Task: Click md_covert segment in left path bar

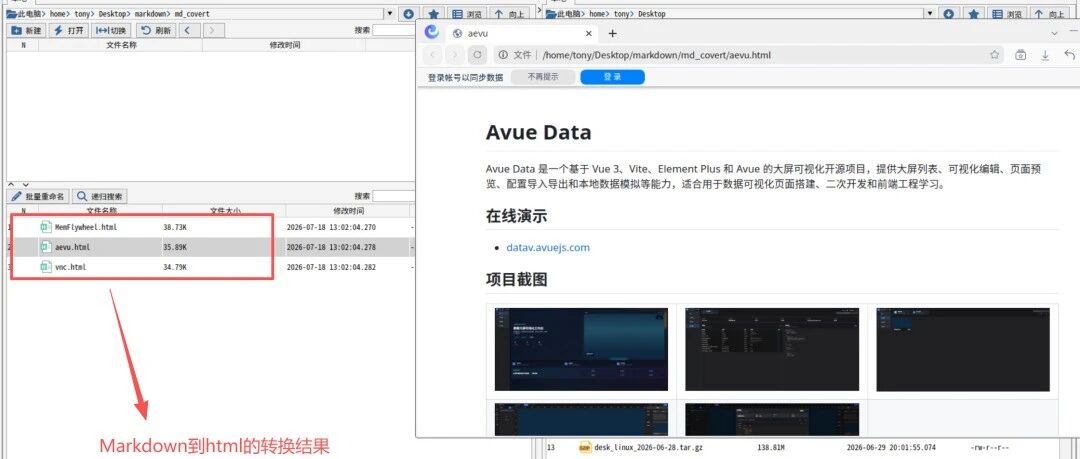Action: tap(193, 14)
